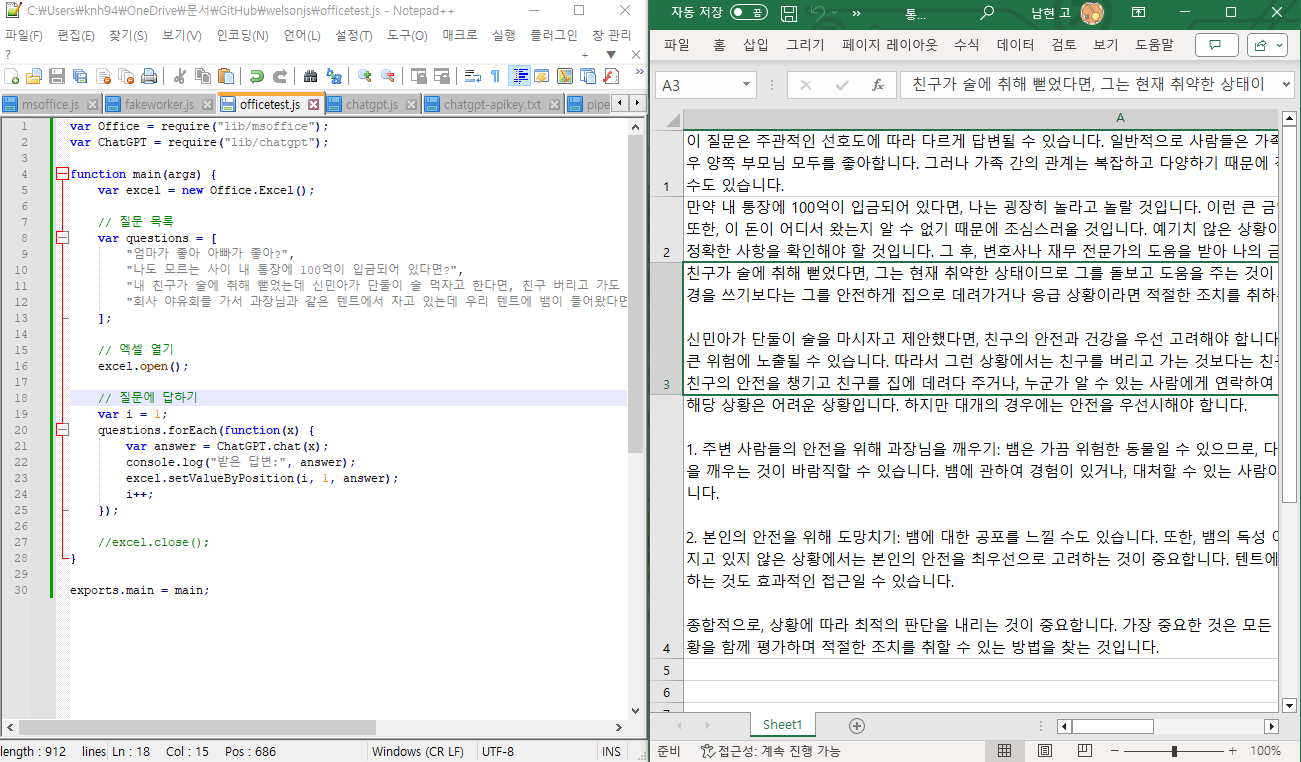This screenshot has height=762, width=1301.
Task: Click the Redo arrow icon in Notepad++
Action: (281, 76)
